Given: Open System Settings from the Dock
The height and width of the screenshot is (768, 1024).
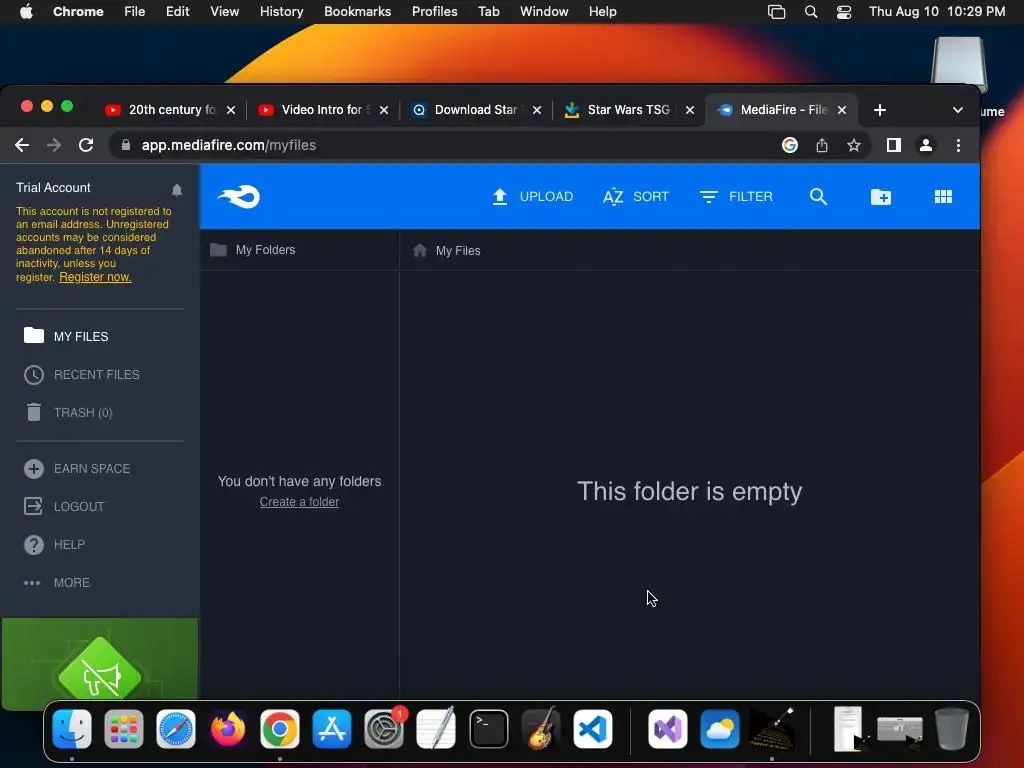Looking at the screenshot, I should (x=384, y=729).
